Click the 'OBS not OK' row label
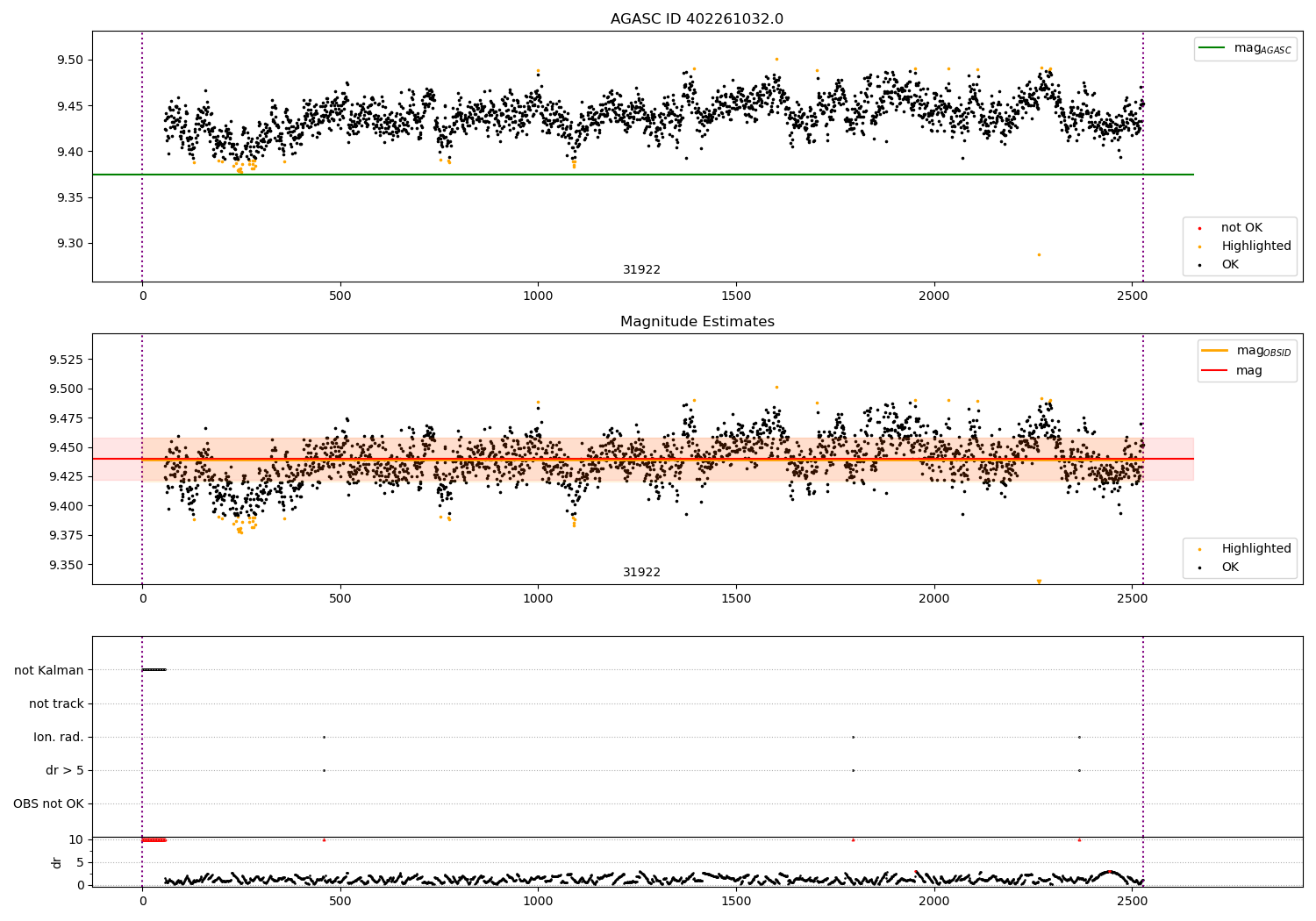 (48, 803)
